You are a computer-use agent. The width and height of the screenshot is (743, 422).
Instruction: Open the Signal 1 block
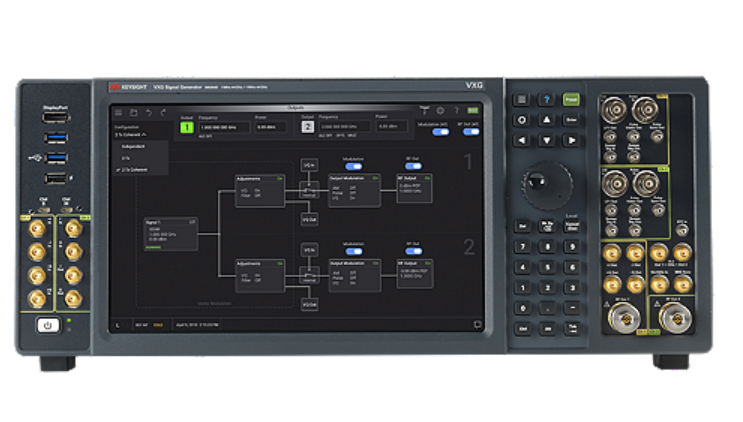click(171, 234)
